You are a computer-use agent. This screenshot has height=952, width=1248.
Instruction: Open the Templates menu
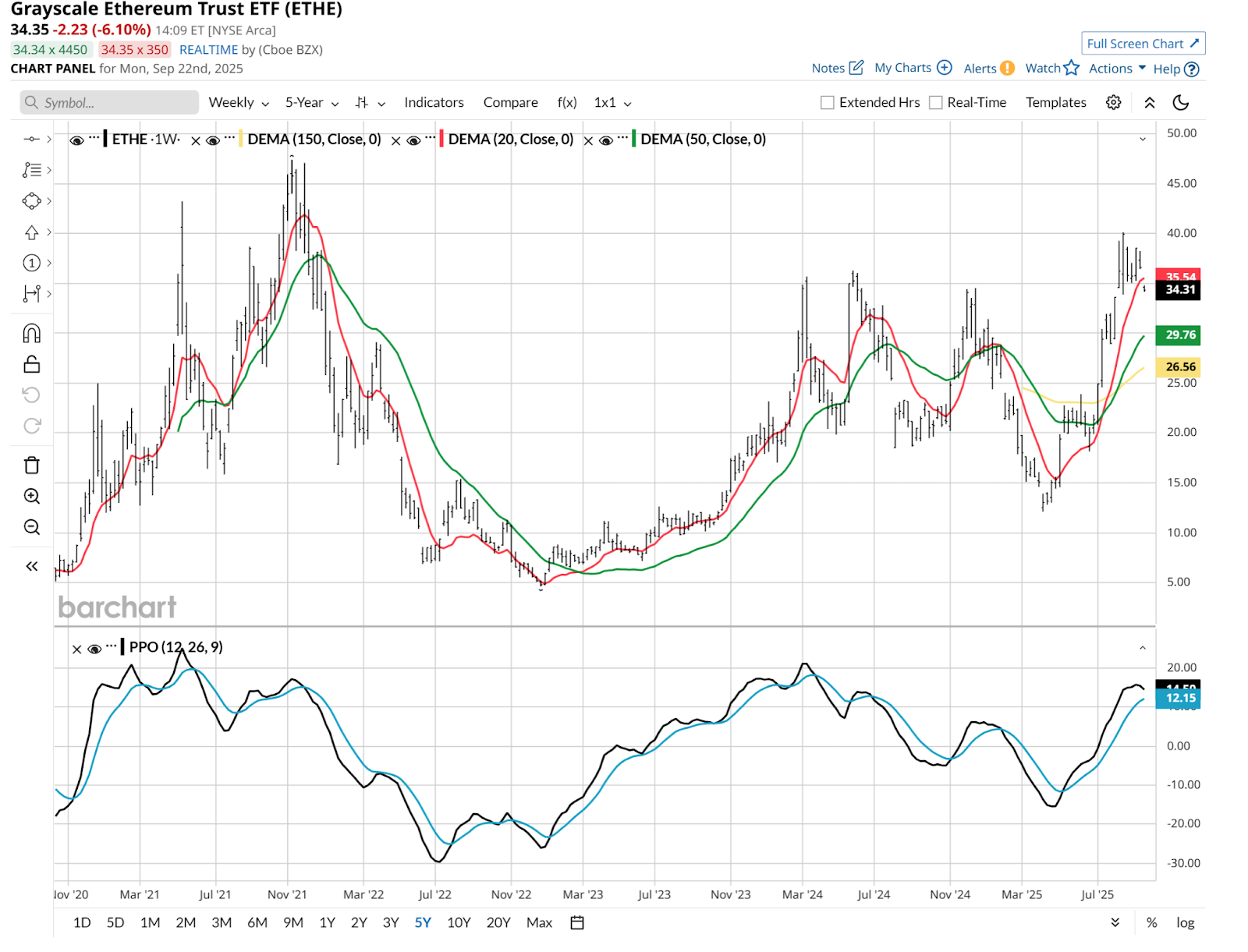(1056, 102)
